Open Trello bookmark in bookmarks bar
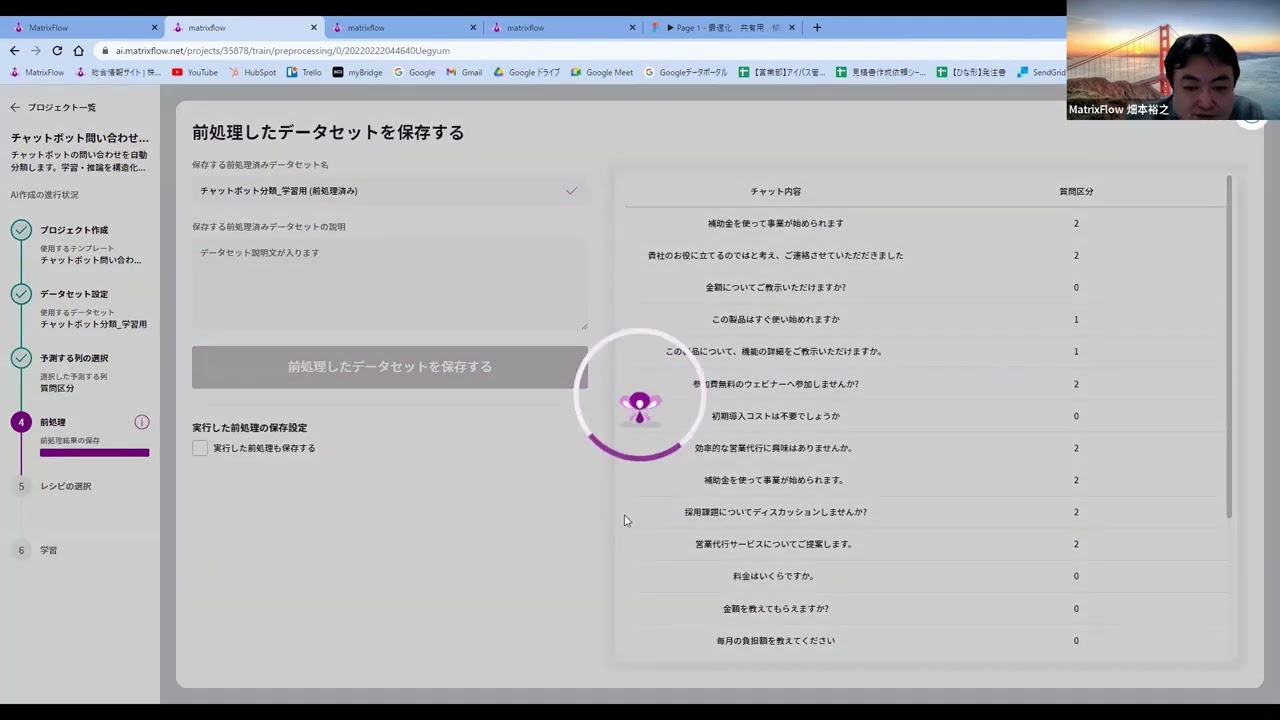This screenshot has height=720, width=1280. 304,72
